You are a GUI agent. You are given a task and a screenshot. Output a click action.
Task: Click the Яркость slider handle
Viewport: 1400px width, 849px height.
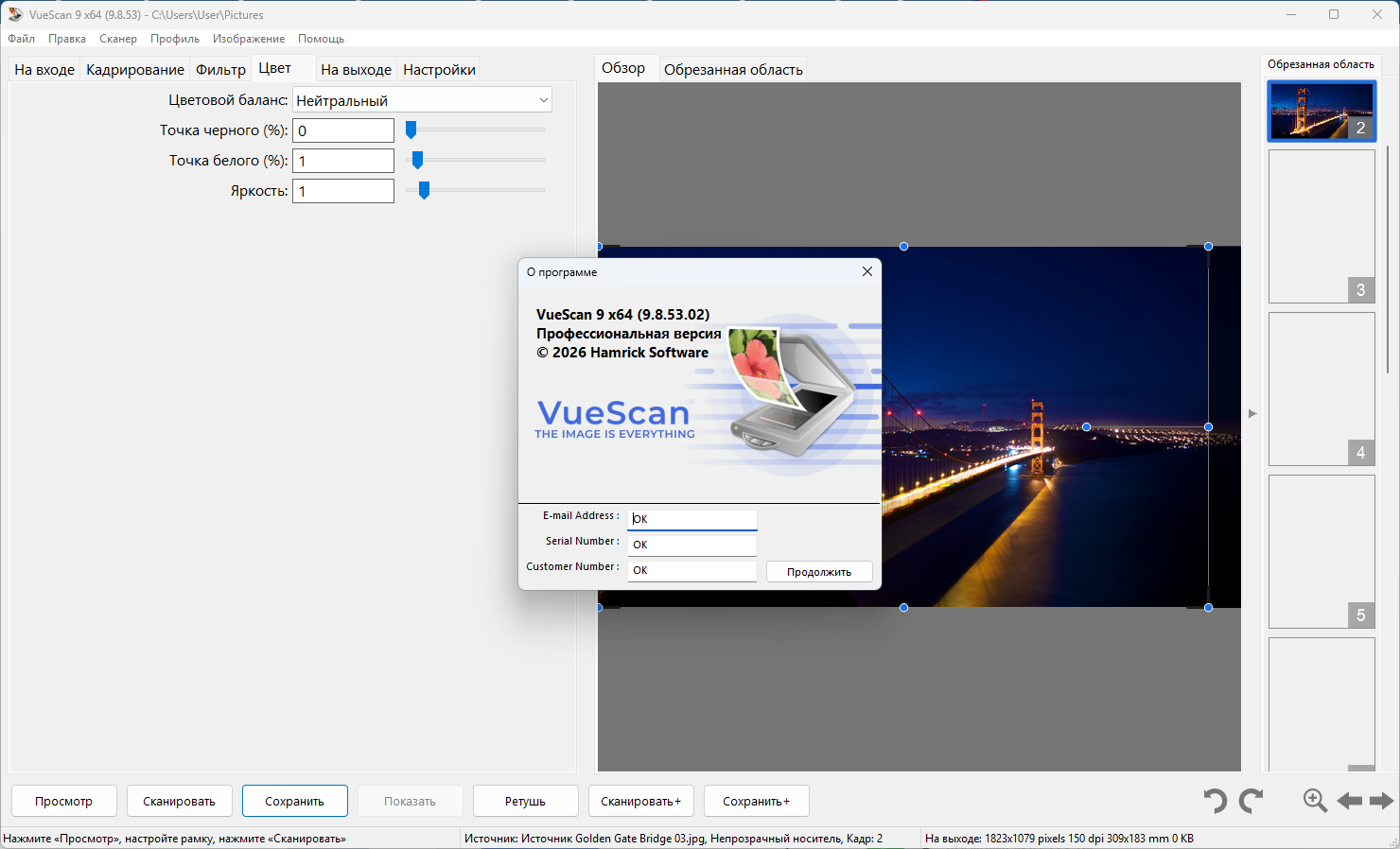(424, 191)
